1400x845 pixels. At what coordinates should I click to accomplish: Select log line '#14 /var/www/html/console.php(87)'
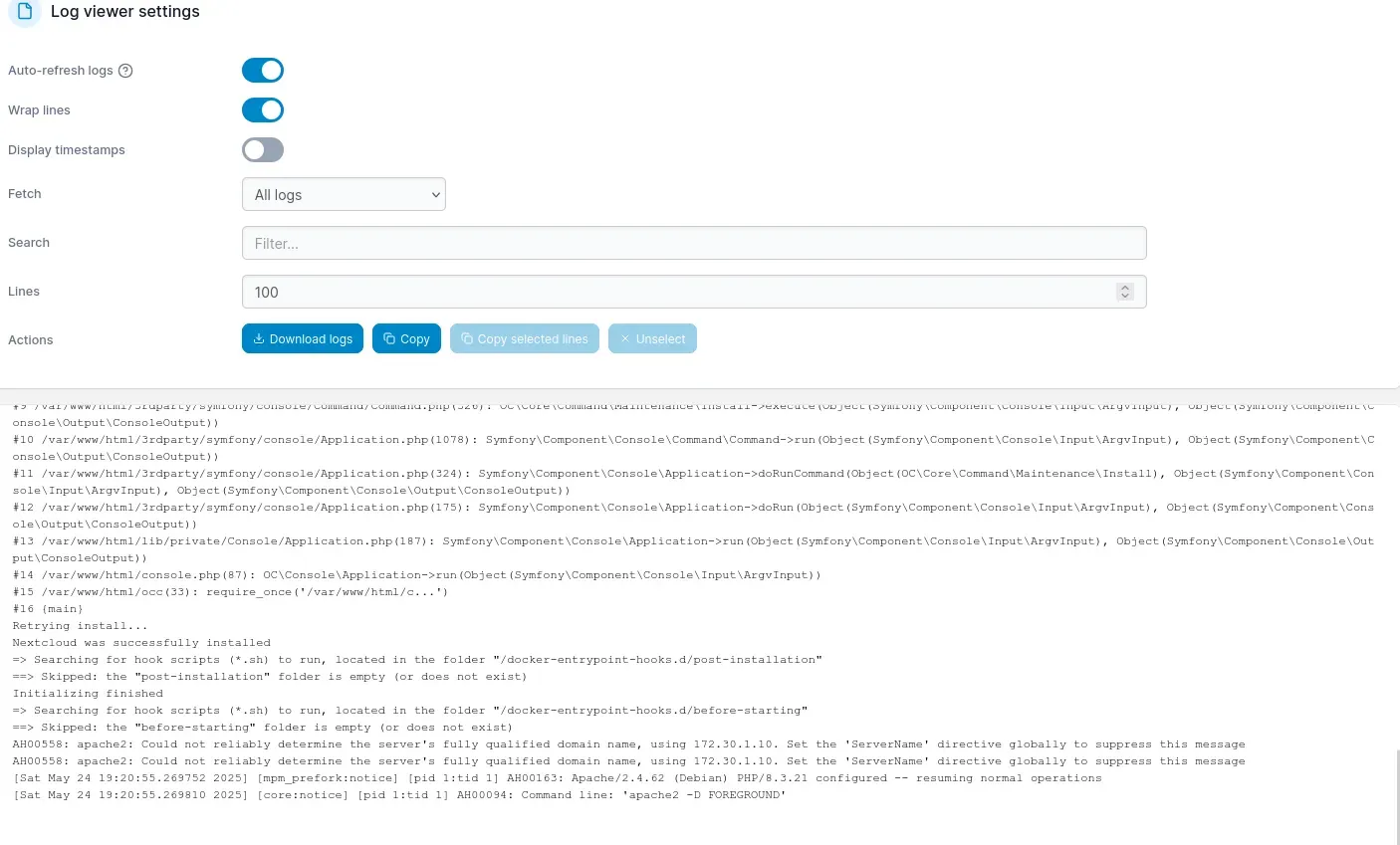pyautogui.click(x=416, y=575)
